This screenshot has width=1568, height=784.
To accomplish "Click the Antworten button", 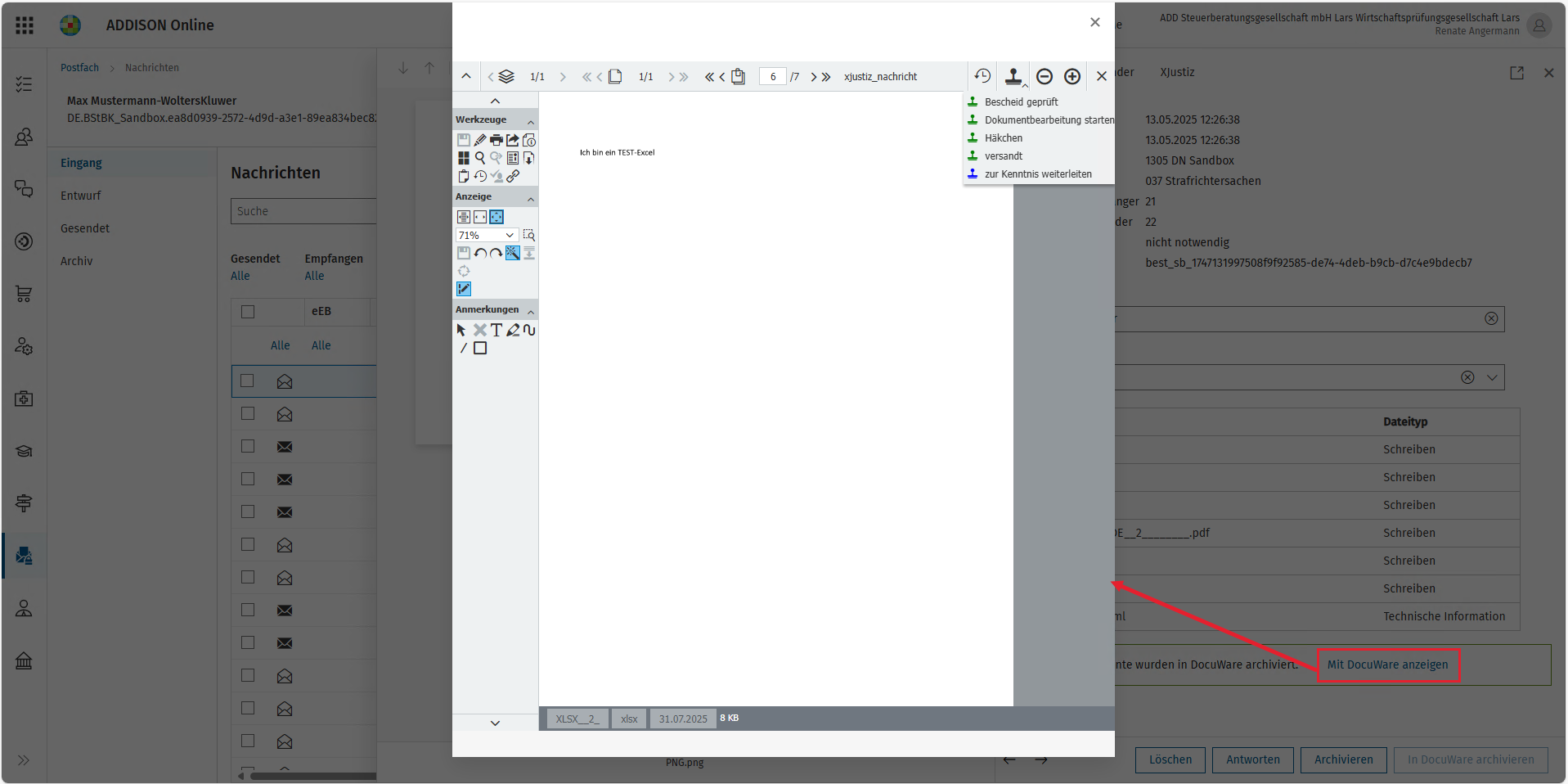I will (x=1253, y=759).
